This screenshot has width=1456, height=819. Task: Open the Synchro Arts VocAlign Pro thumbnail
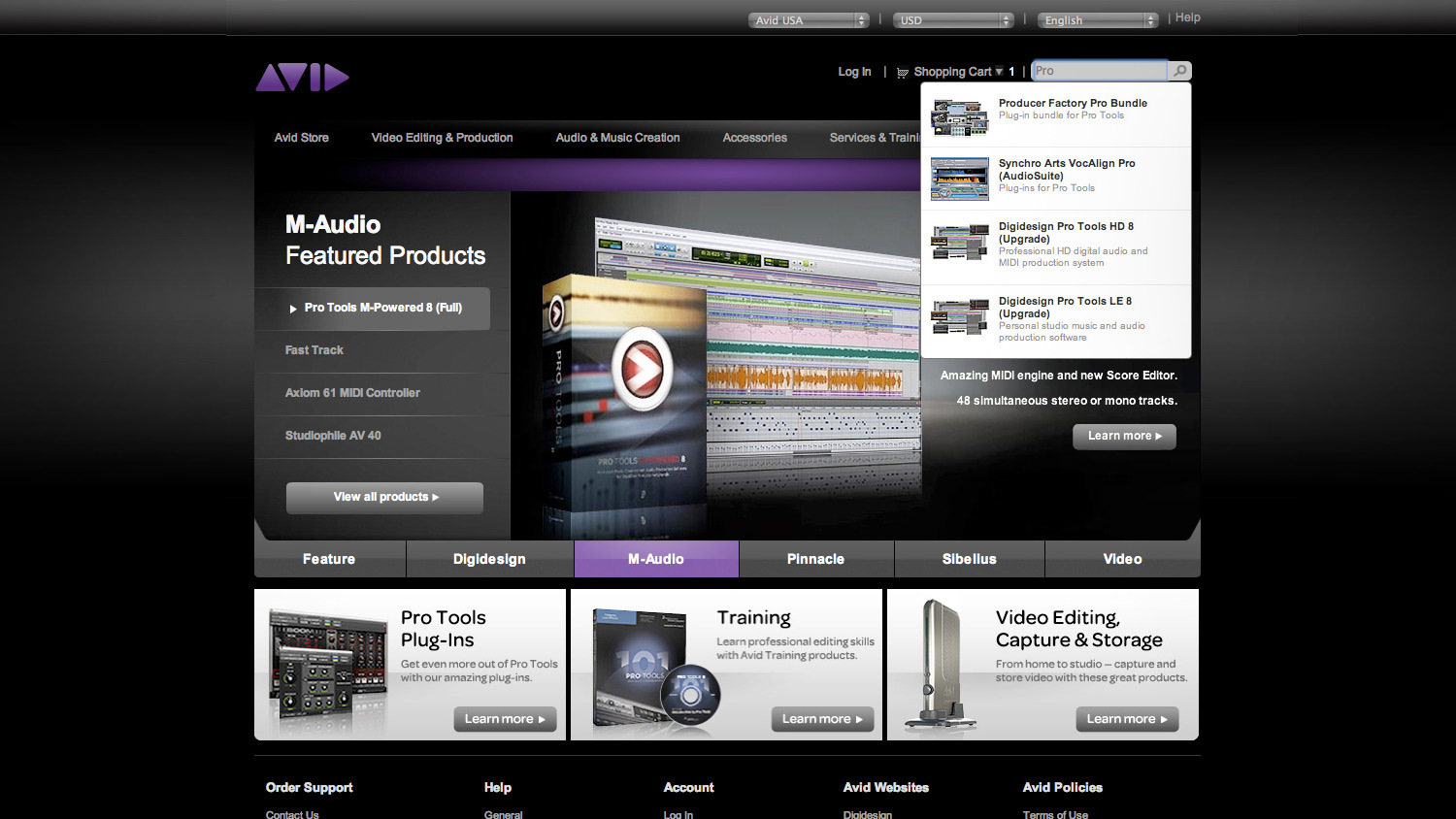pos(959,179)
